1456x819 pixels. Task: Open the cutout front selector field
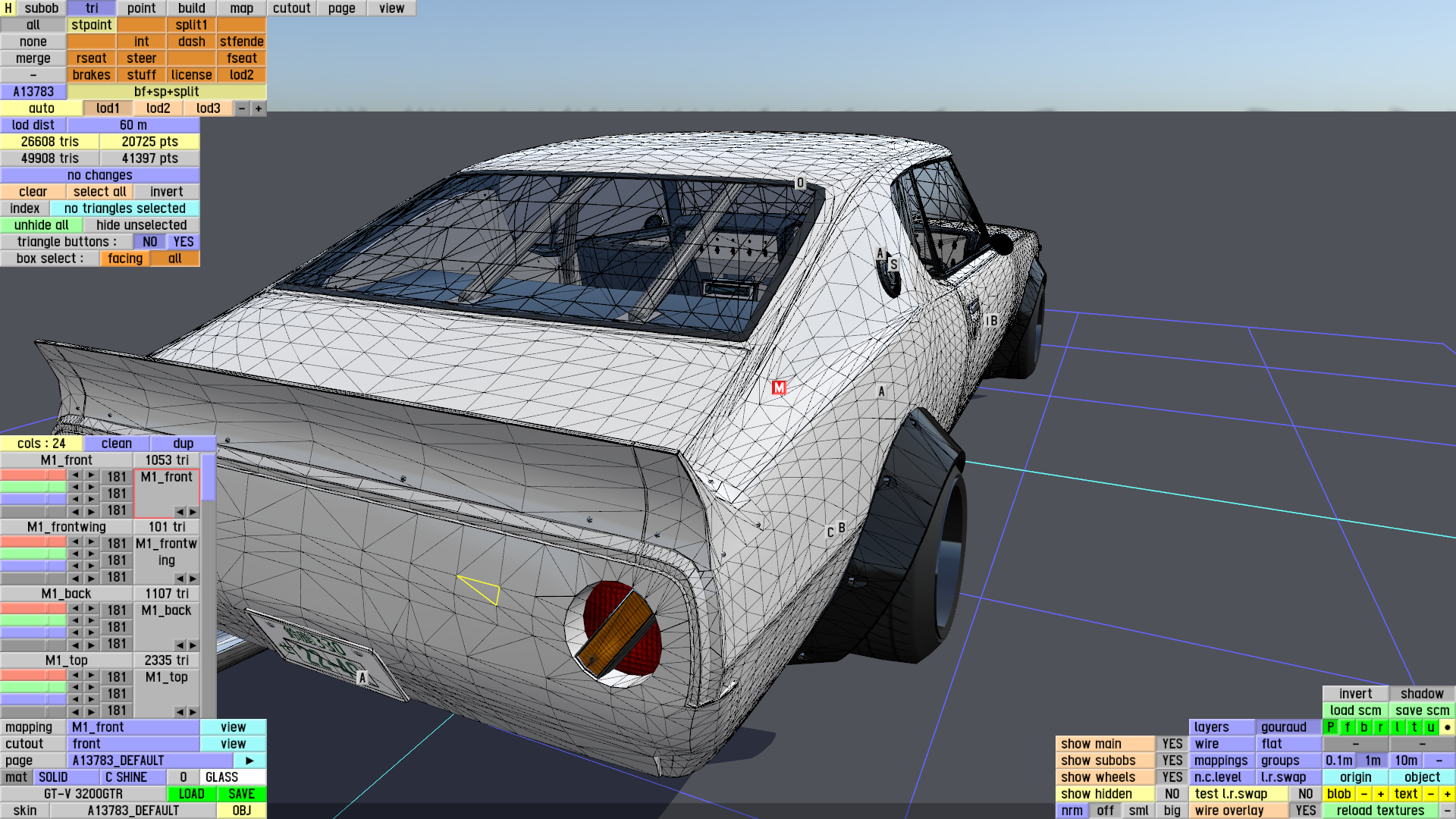133,743
